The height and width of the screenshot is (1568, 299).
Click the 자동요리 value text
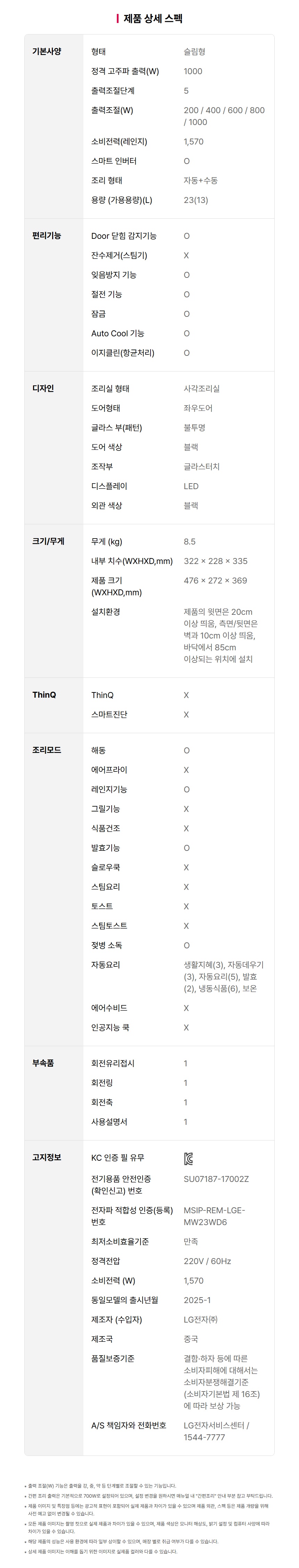click(224, 977)
